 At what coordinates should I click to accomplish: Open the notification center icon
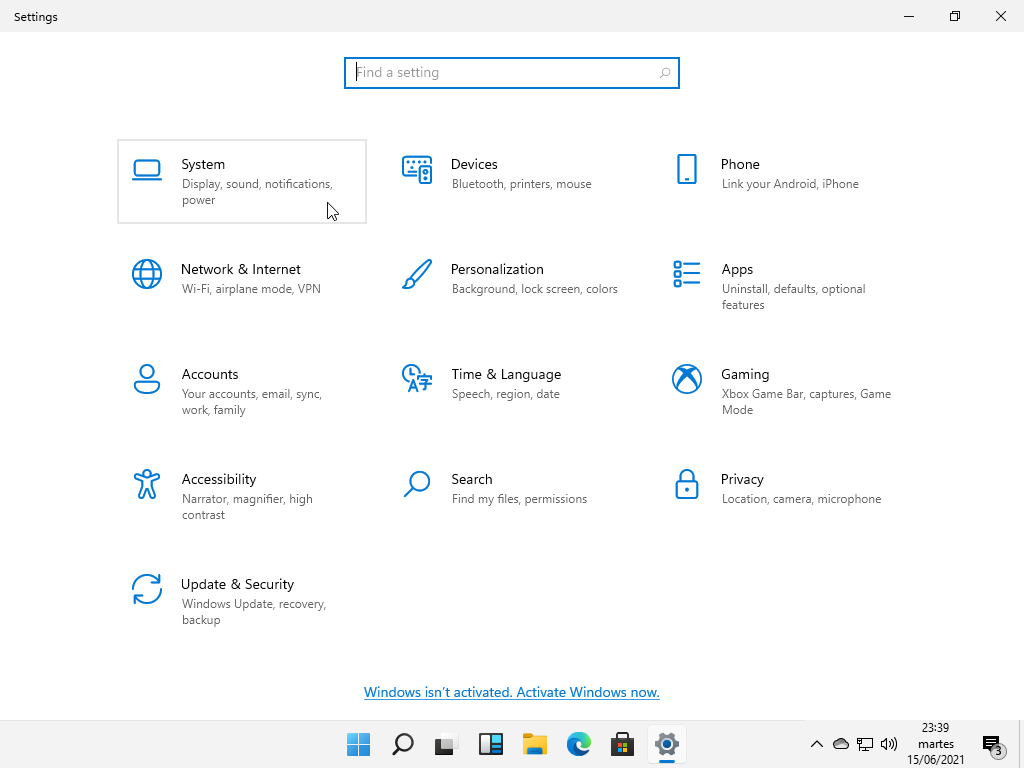(993, 744)
